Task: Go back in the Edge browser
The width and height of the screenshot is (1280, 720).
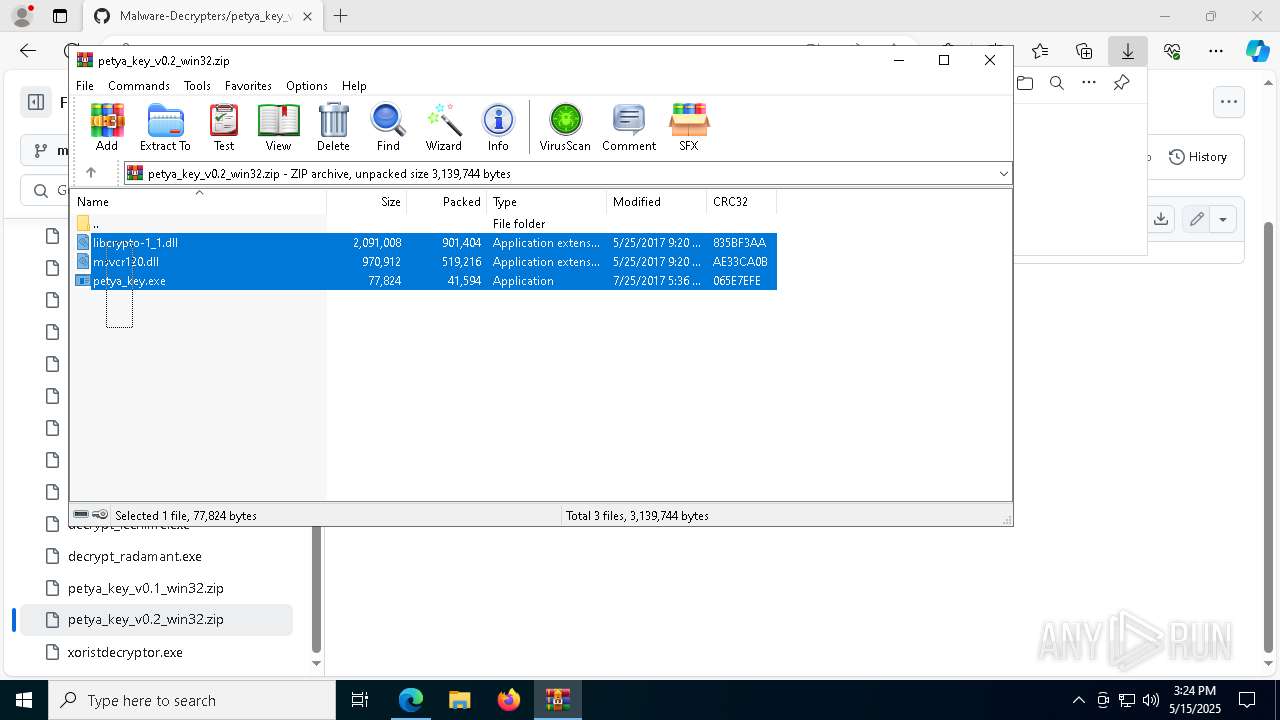Action: 28,51
